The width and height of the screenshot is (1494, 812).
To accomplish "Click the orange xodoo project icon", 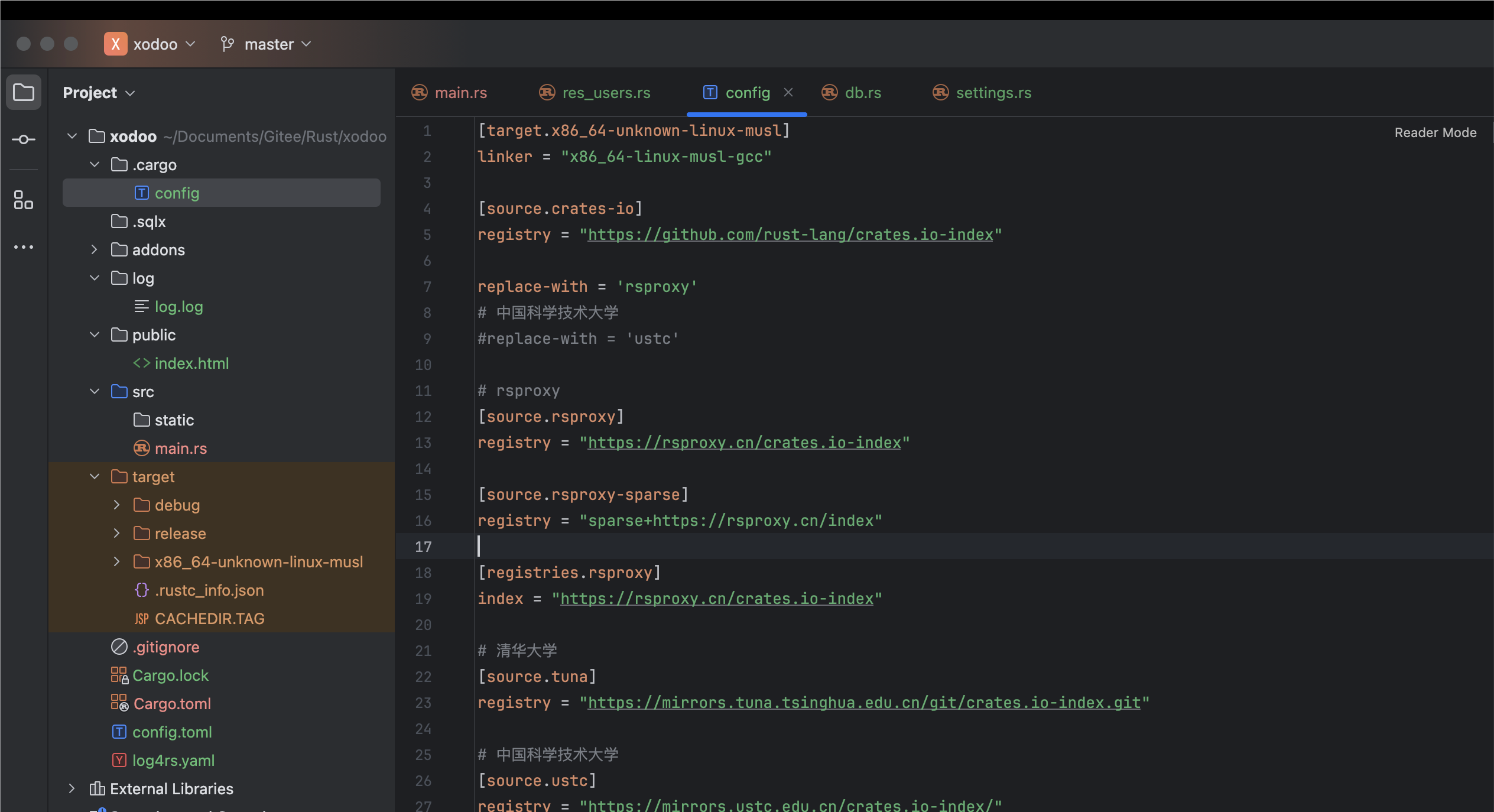I will 116,44.
